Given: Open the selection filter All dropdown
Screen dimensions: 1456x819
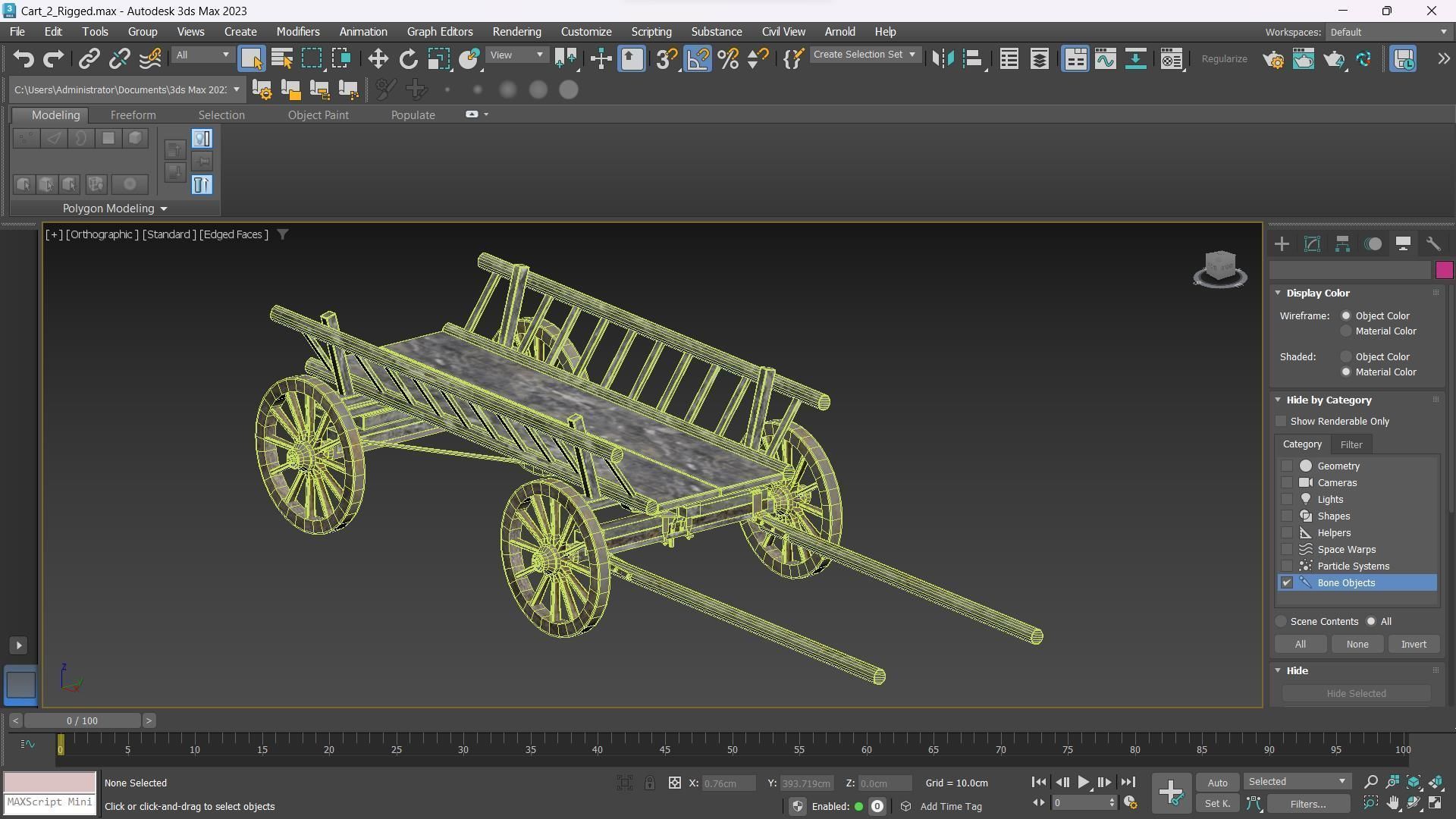Looking at the screenshot, I should click(202, 55).
